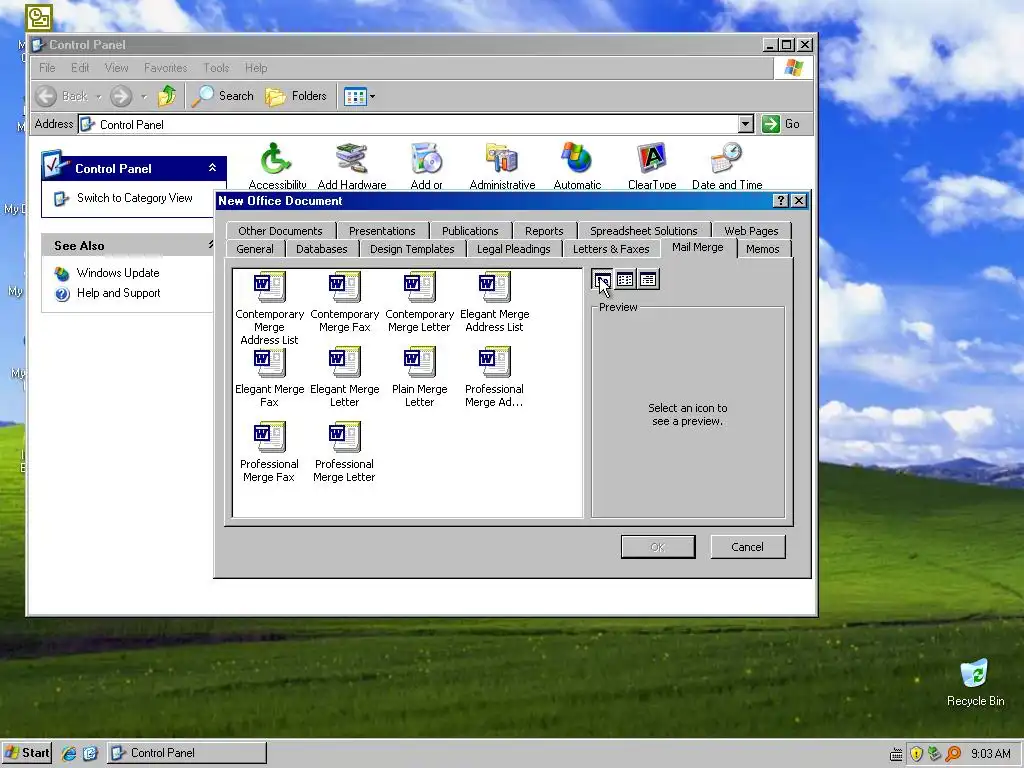
Task: Click Cancel in New Office Document
Action: coord(747,547)
